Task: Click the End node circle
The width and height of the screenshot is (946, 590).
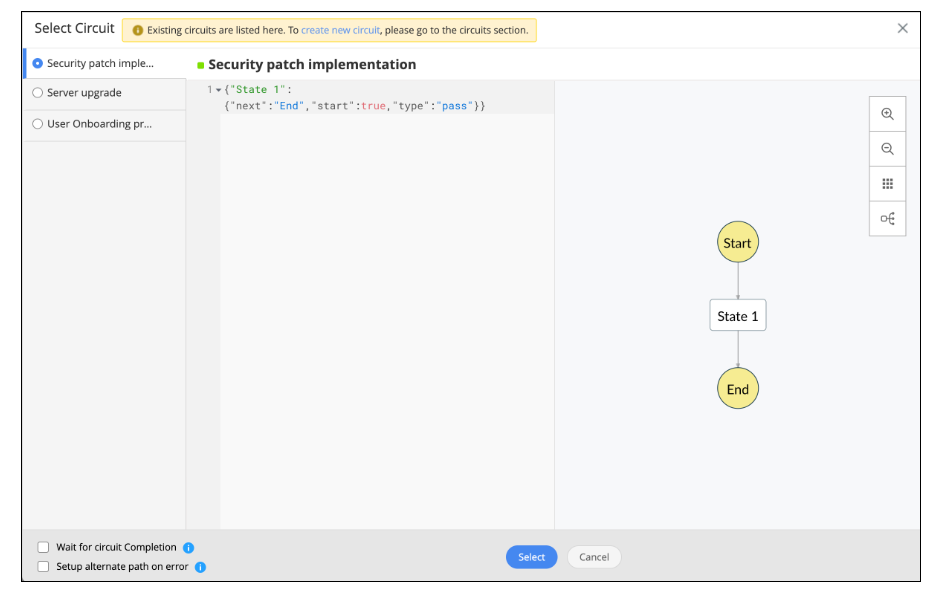Action: click(737, 389)
